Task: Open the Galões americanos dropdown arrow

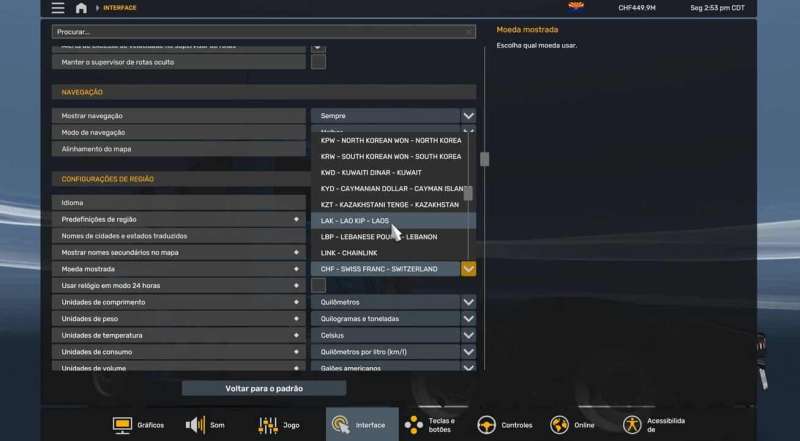Action: point(468,367)
